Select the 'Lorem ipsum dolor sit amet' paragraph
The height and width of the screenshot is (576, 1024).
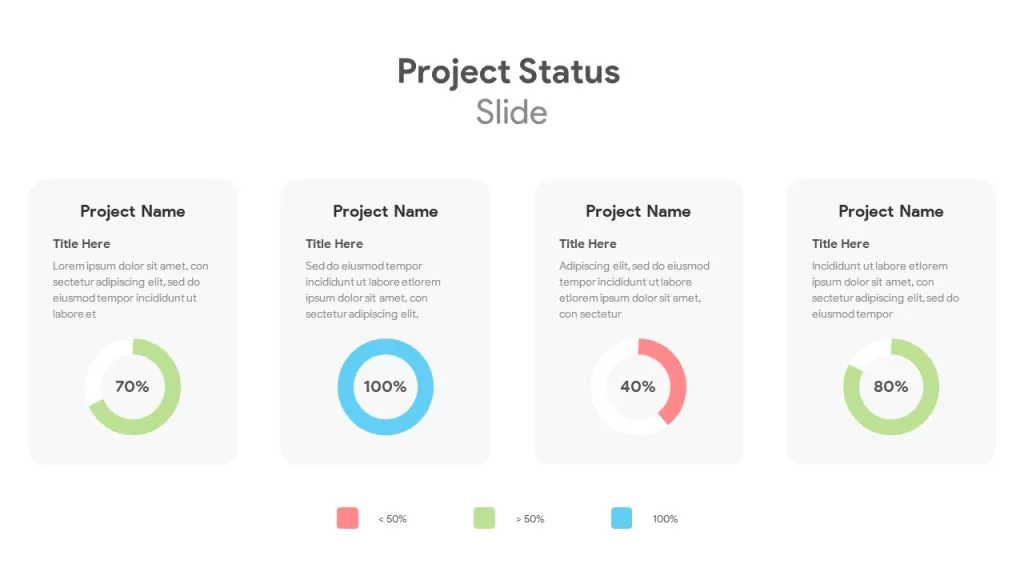point(131,290)
